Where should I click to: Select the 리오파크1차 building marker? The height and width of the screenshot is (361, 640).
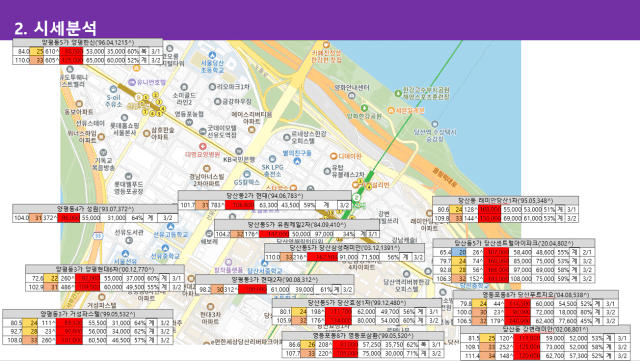[212, 87]
